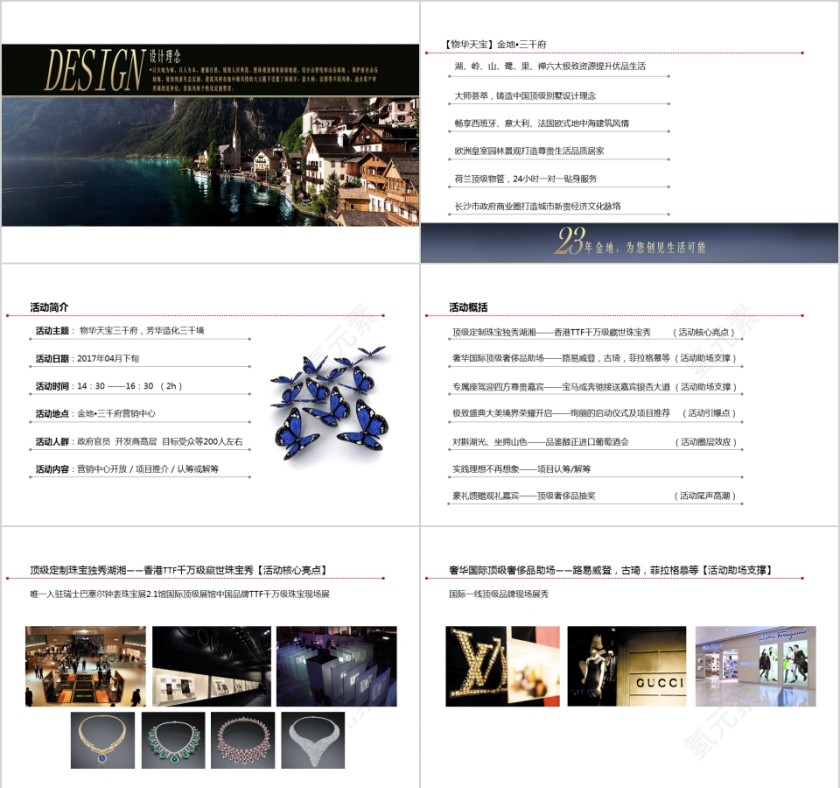The width and height of the screenshot is (840, 788).
Task: Click the 23年金地 slogan banner
Action: tap(629, 243)
